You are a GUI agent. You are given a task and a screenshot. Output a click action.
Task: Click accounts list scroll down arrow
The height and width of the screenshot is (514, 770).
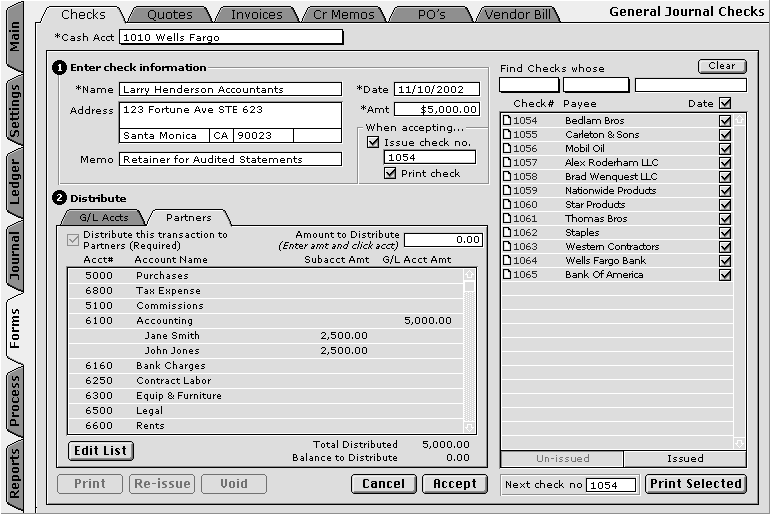pyautogui.click(x=469, y=427)
